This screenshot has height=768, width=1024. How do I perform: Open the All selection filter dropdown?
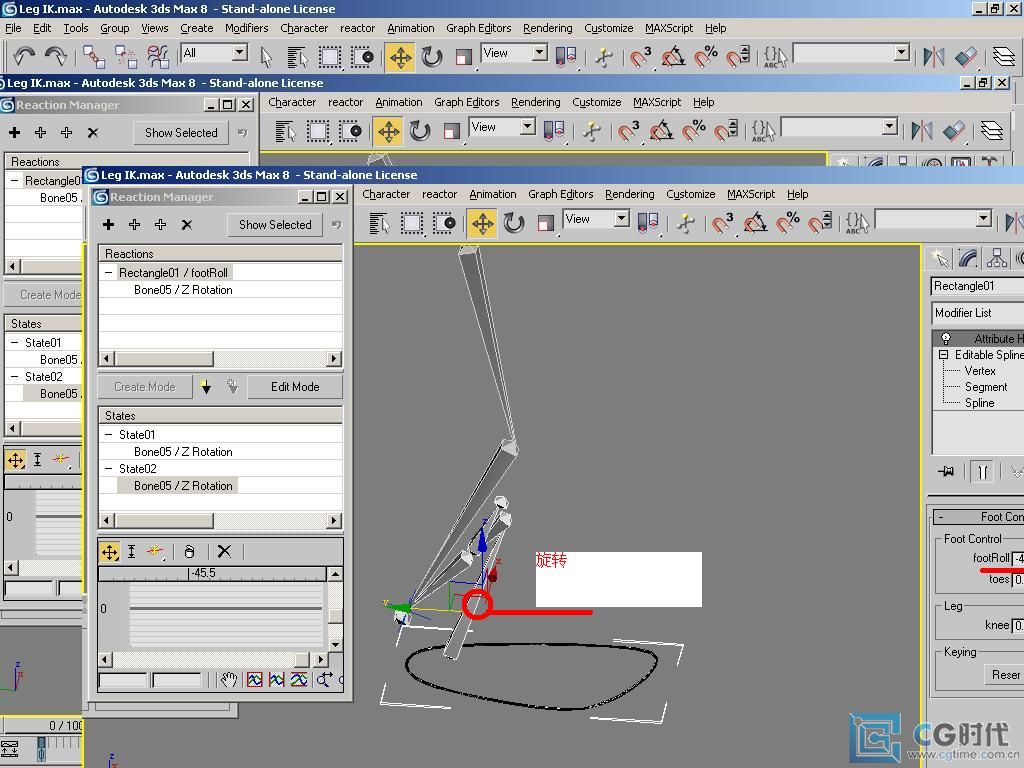click(240, 53)
